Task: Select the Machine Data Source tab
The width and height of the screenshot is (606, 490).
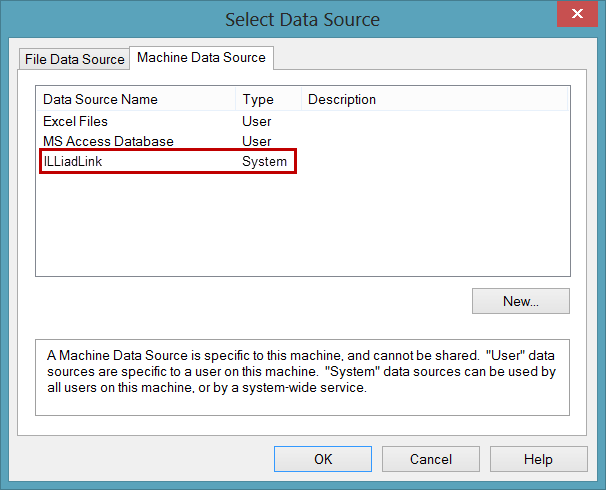Action: [x=201, y=58]
